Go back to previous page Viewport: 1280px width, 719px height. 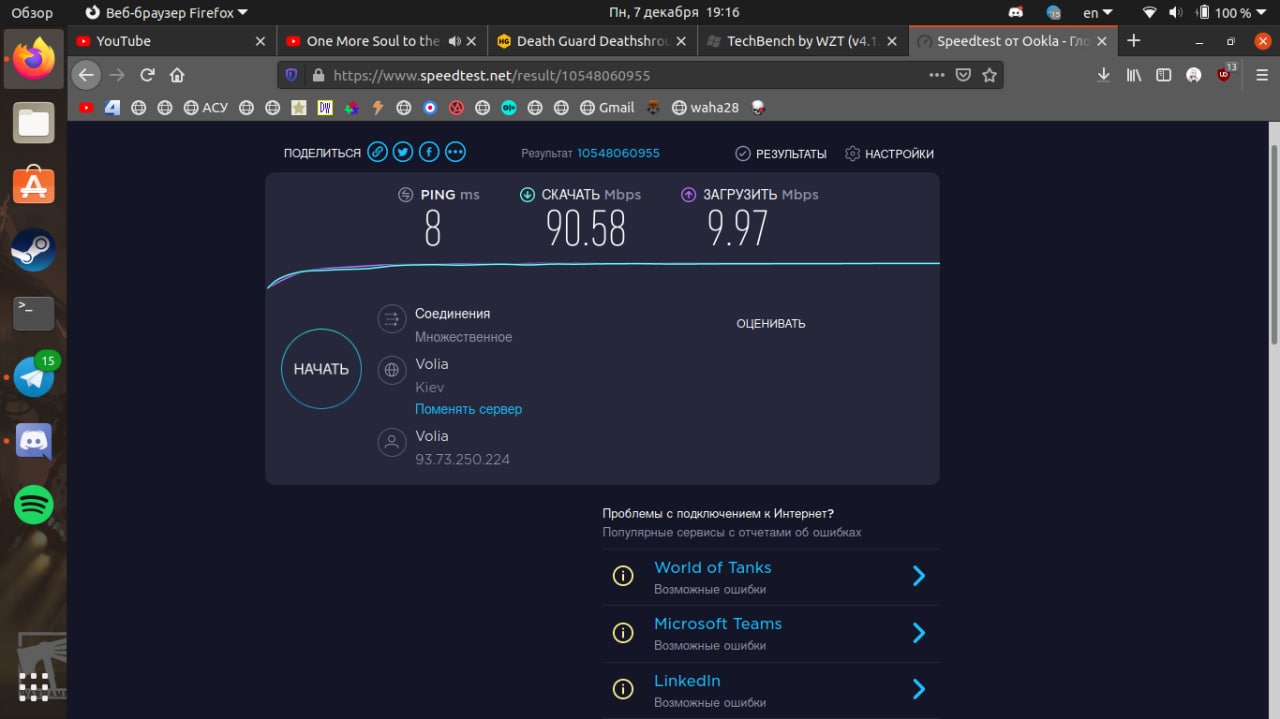click(x=86, y=75)
